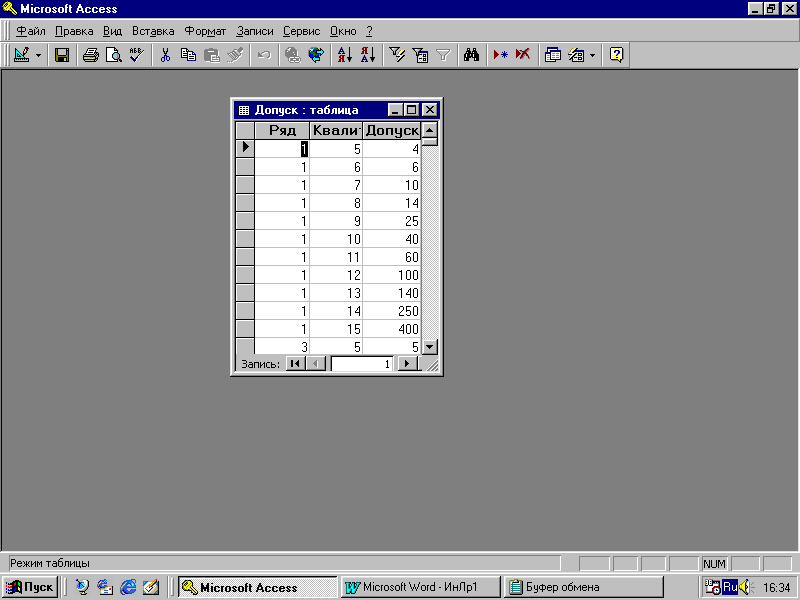Click the Undo arrow icon

(x=264, y=55)
